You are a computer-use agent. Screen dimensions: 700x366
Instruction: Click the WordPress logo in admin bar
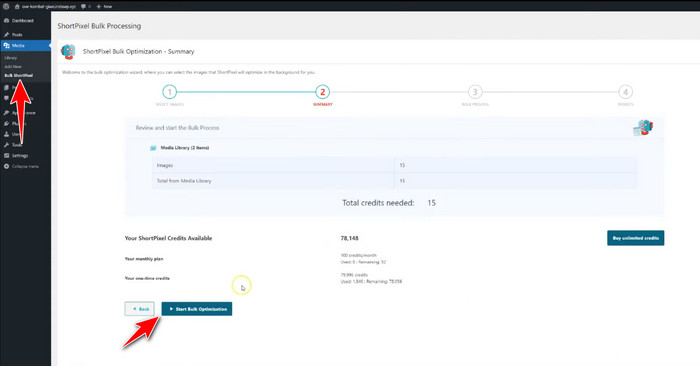click(6, 6)
